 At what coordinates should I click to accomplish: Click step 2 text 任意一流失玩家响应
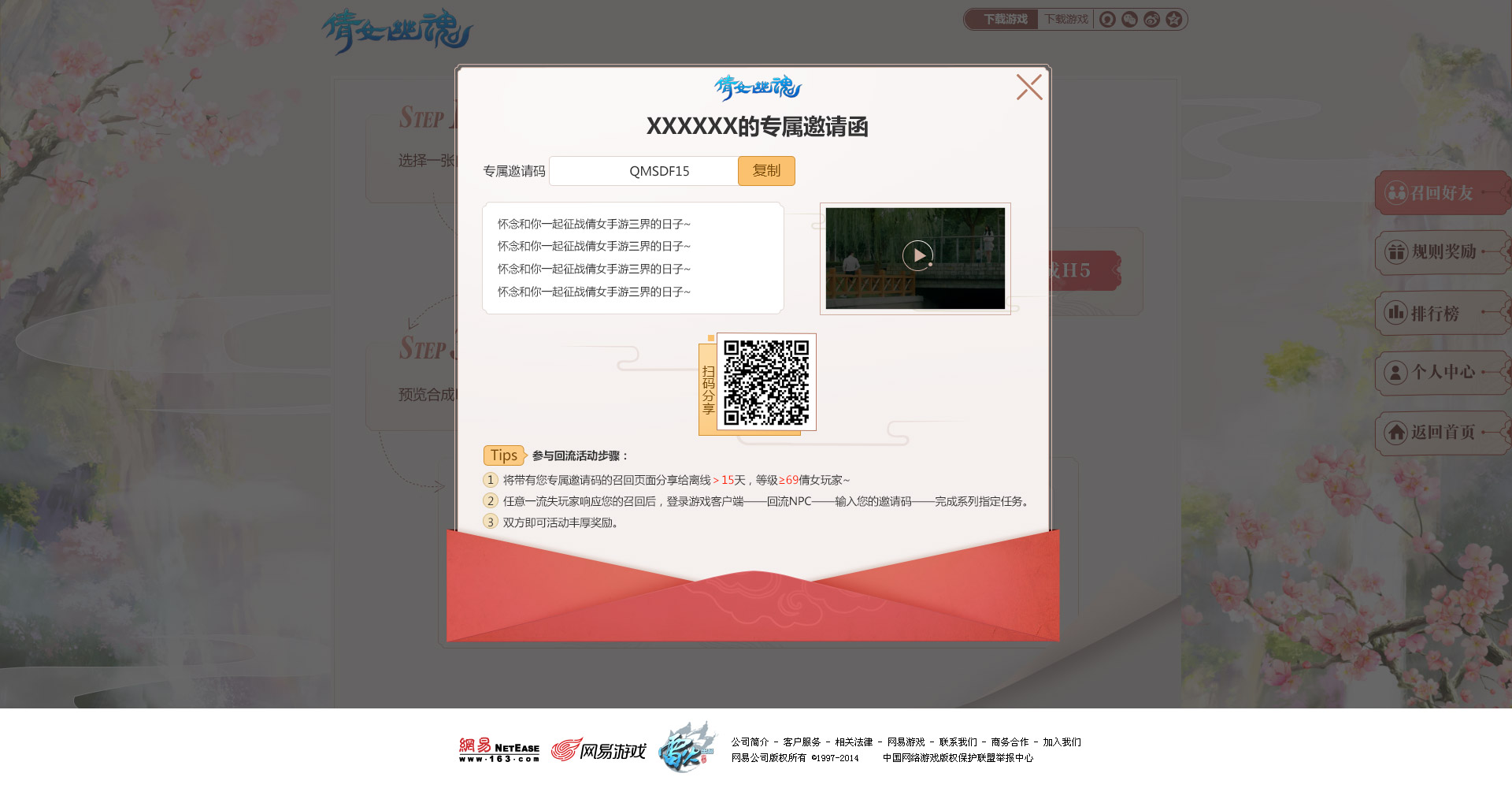[768, 501]
